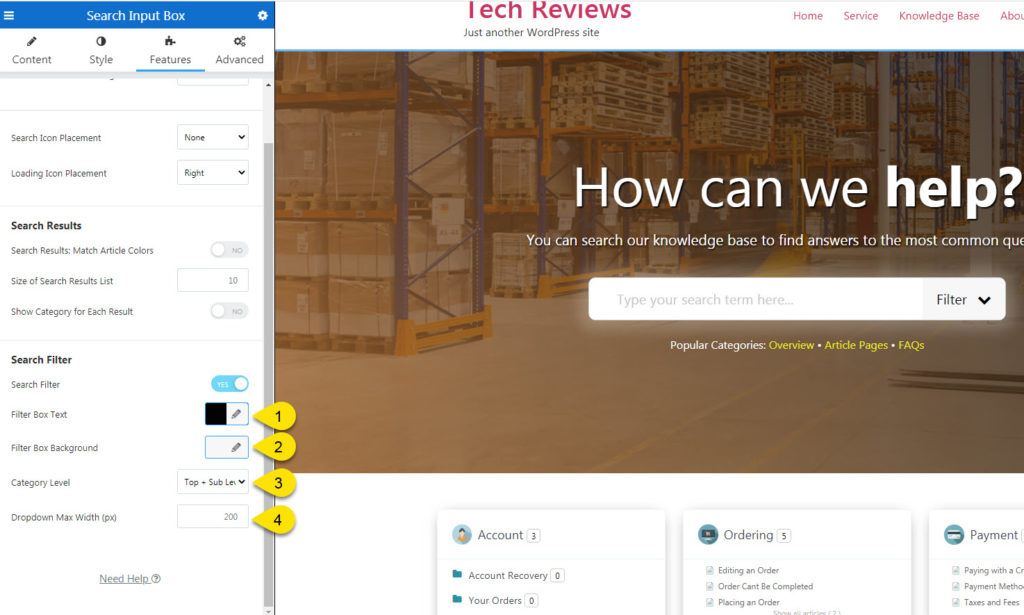Open the Loading Icon Placement dropdown

[212, 173]
